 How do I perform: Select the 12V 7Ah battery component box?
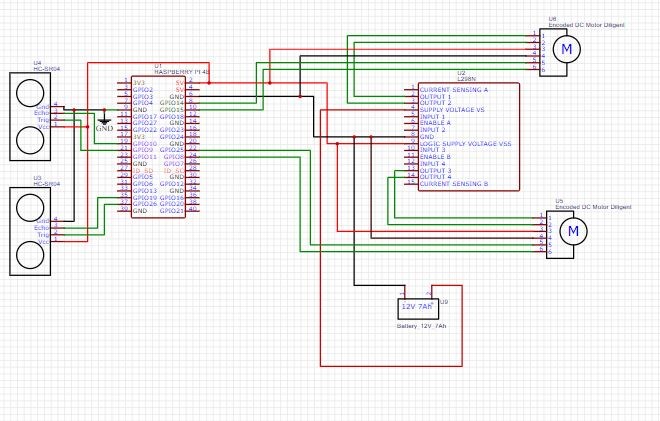pyautogui.click(x=418, y=309)
